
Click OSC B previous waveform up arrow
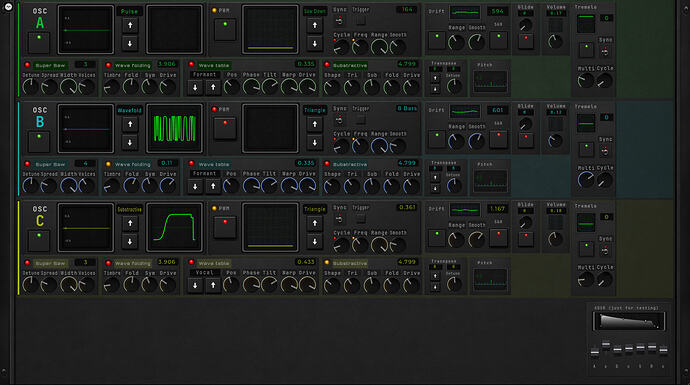130,125
